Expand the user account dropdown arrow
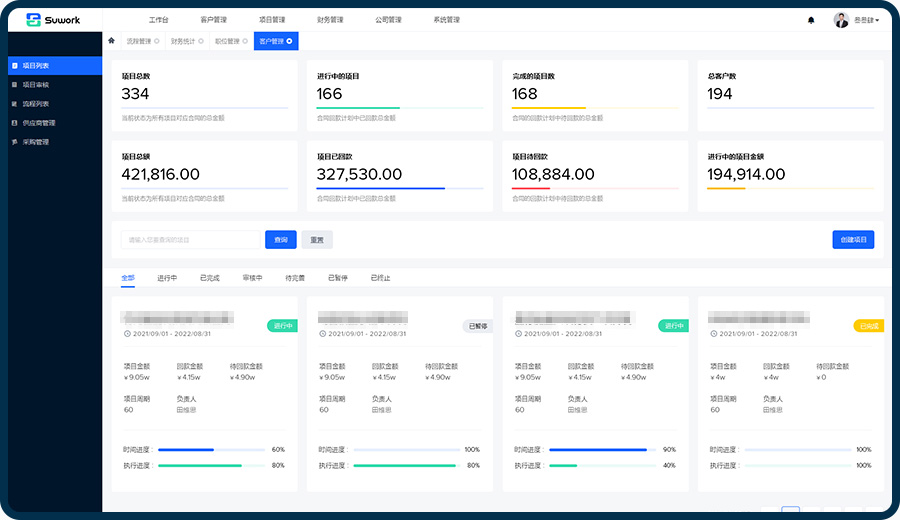Image resolution: width=900 pixels, height=520 pixels. point(877,20)
